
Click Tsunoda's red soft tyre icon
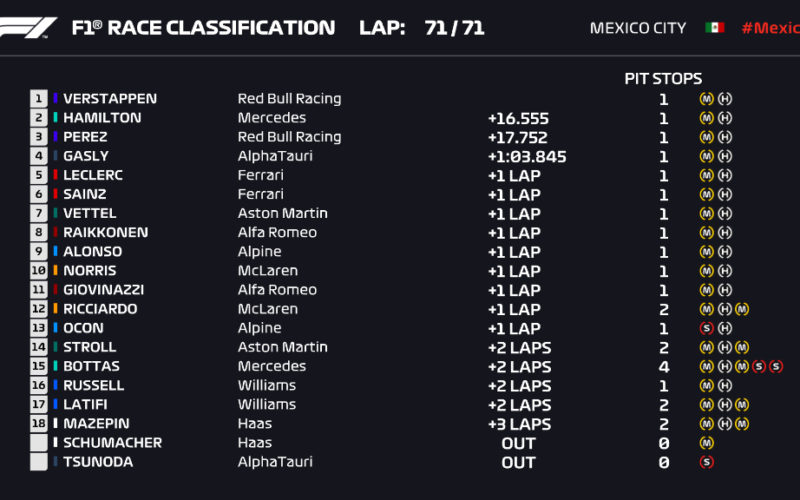(x=707, y=462)
